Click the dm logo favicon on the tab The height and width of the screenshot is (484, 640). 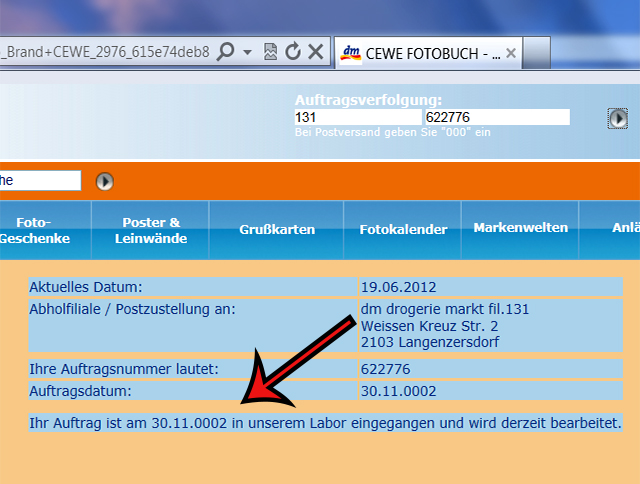[351, 53]
